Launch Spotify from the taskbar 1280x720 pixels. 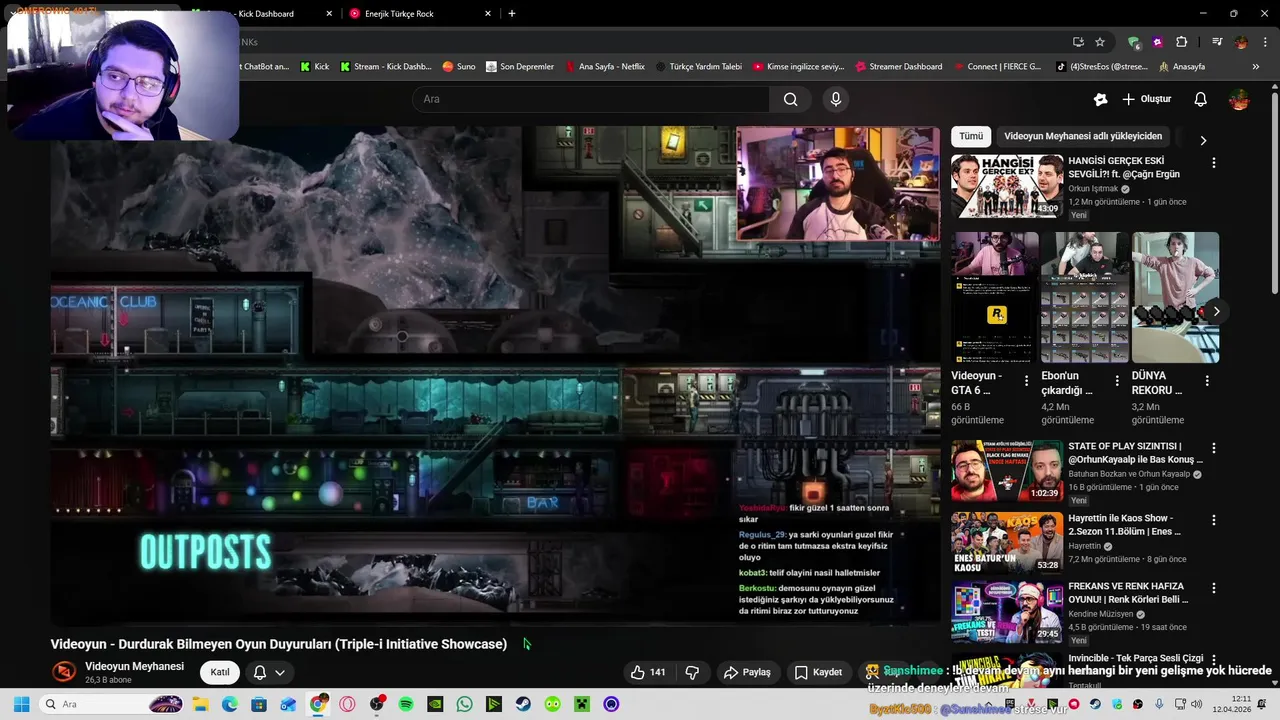(x=406, y=704)
